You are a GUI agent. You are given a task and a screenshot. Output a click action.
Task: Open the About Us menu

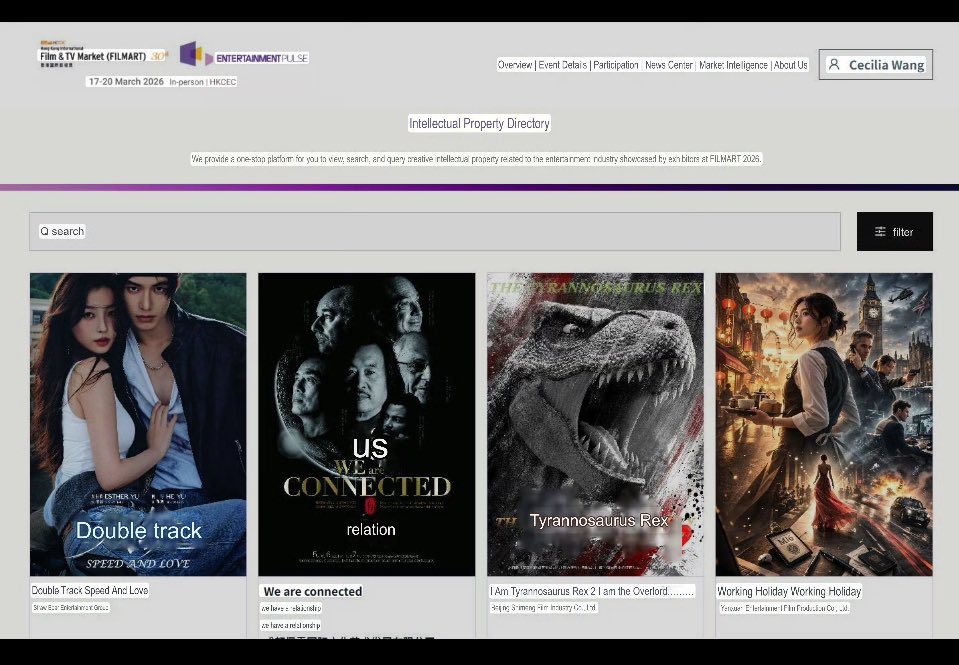pyautogui.click(x=790, y=65)
